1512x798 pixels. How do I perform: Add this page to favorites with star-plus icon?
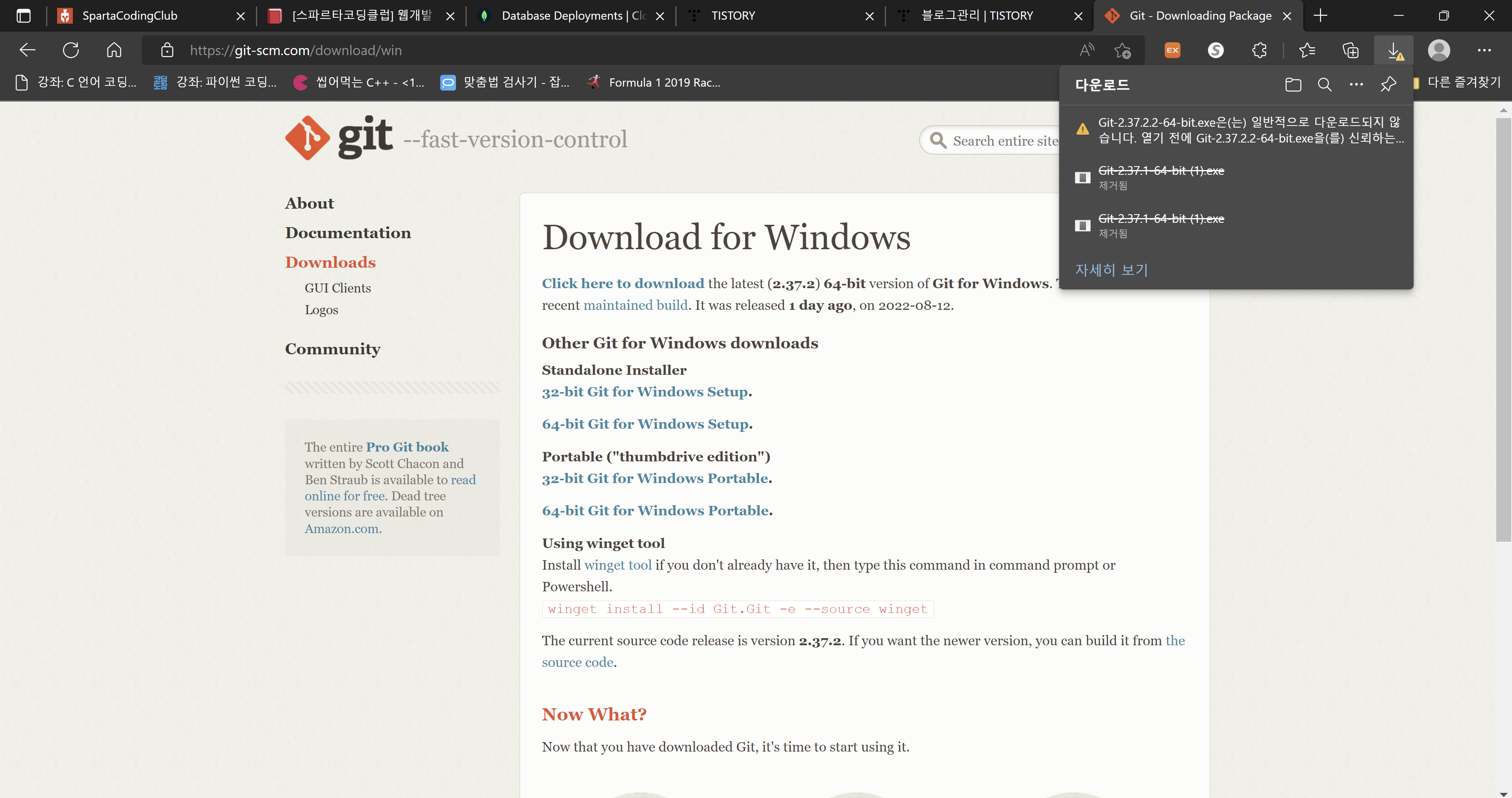point(1122,50)
